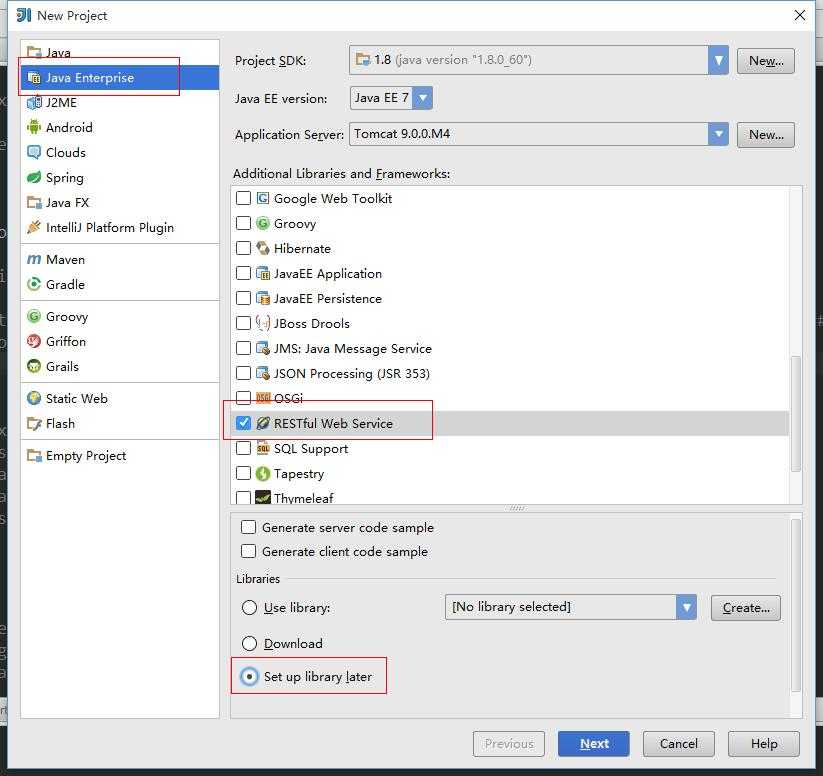
Task: Click the SQL Support icon
Action: click(x=262, y=448)
